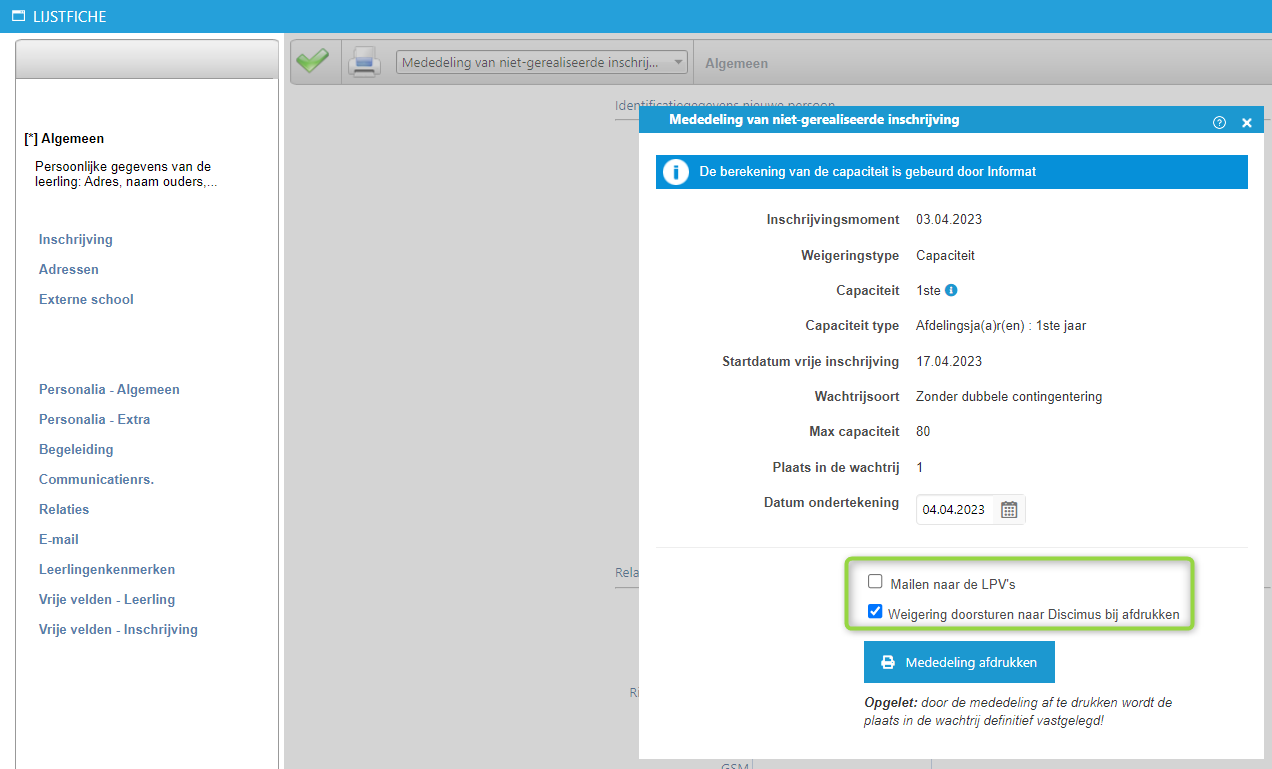Image resolution: width=1272 pixels, height=769 pixels.
Task: Enable Mailen naar de LPV's checkbox
Action: pyautogui.click(x=875, y=582)
